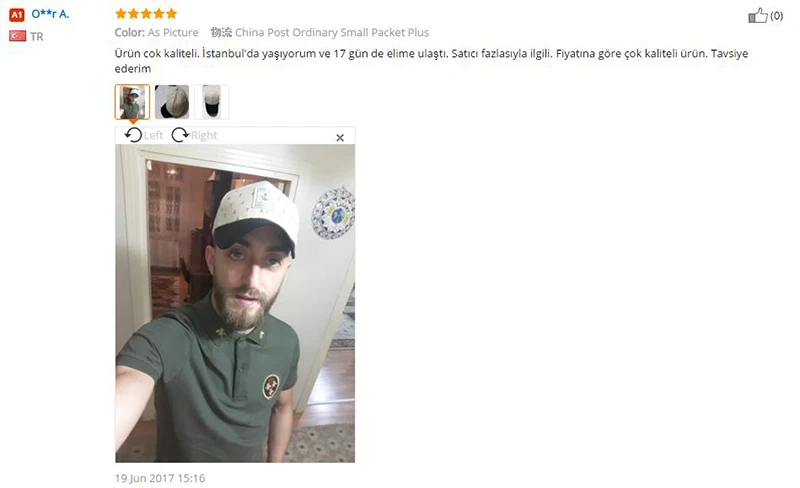Open the second thumbnail showing cap side

(172, 102)
